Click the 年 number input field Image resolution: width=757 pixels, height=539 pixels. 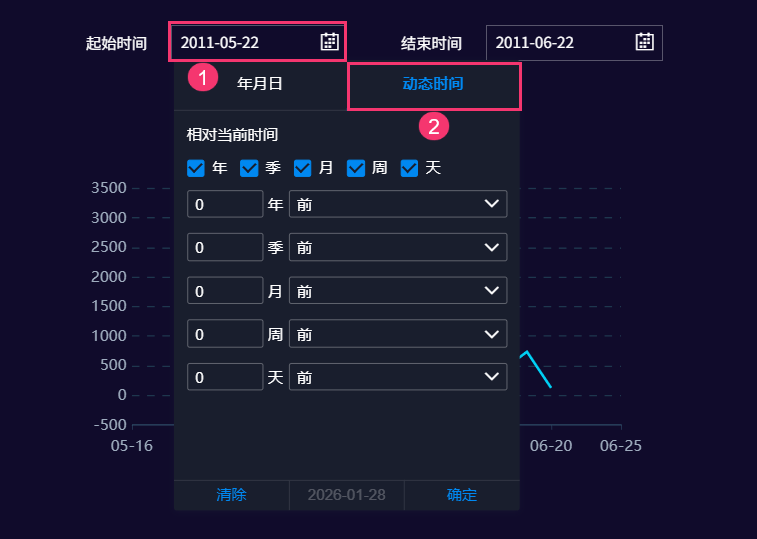(225, 204)
